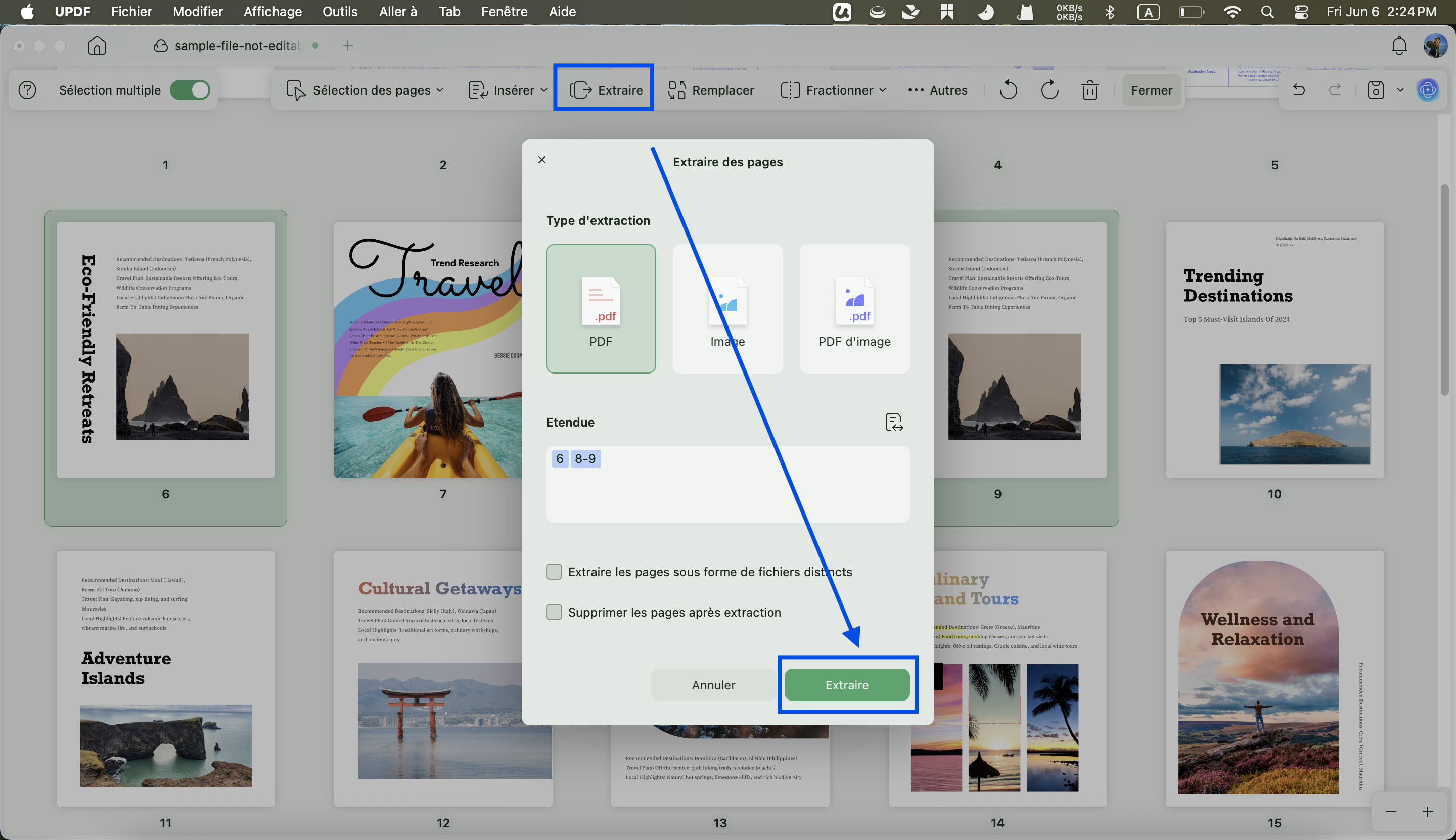Add a new tab with plus
The width and height of the screenshot is (1456, 840).
[347, 45]
